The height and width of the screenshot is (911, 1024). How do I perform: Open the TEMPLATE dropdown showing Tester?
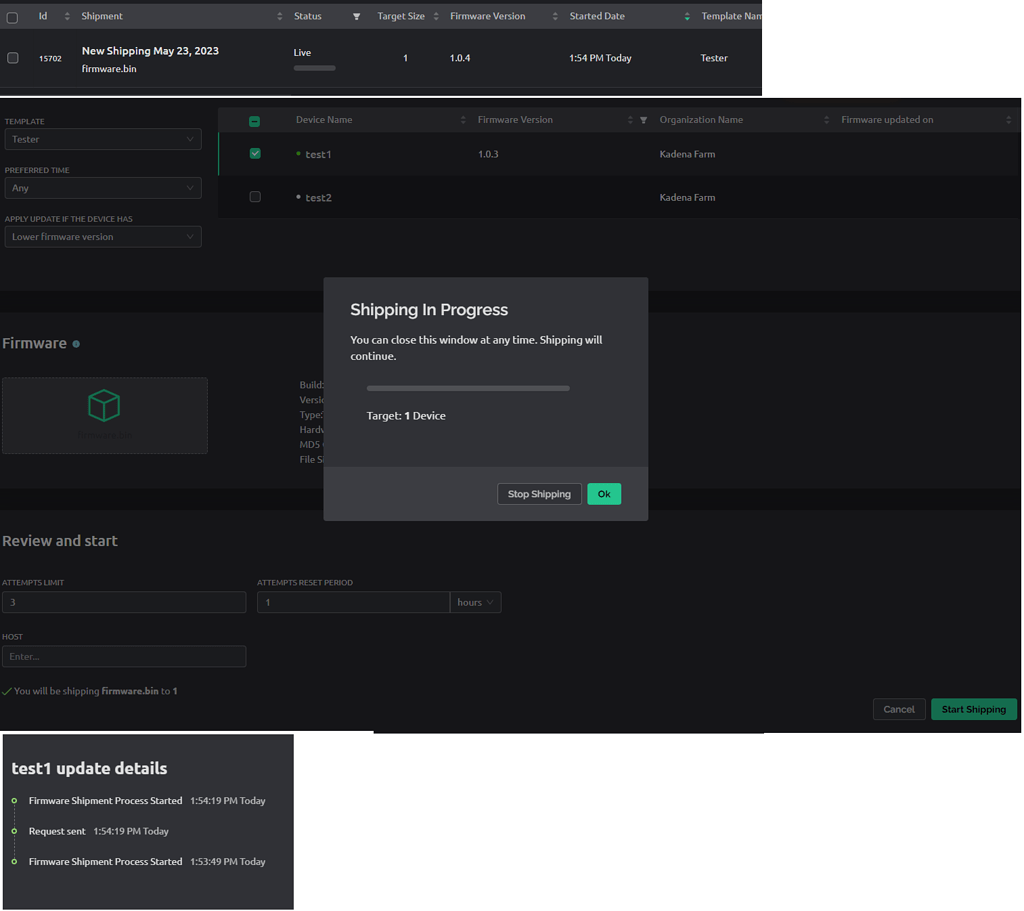103,139
